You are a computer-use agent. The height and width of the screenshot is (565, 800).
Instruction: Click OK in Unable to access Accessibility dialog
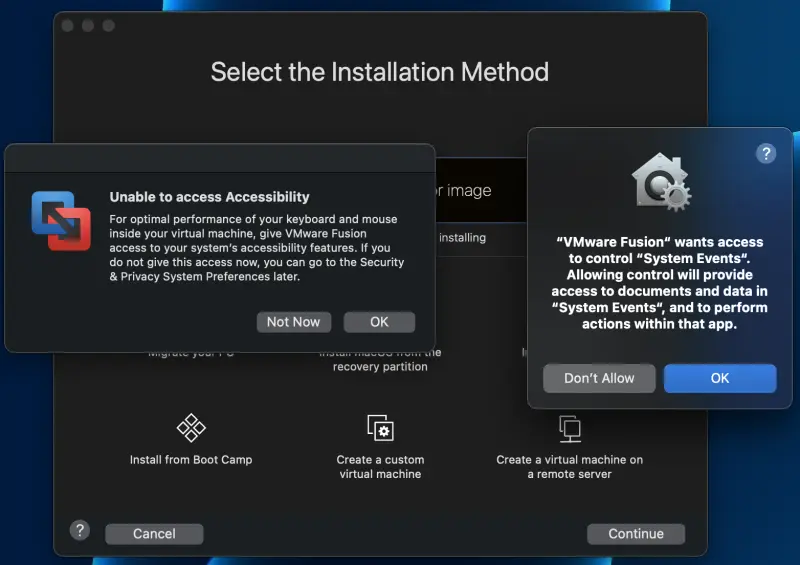379,322
